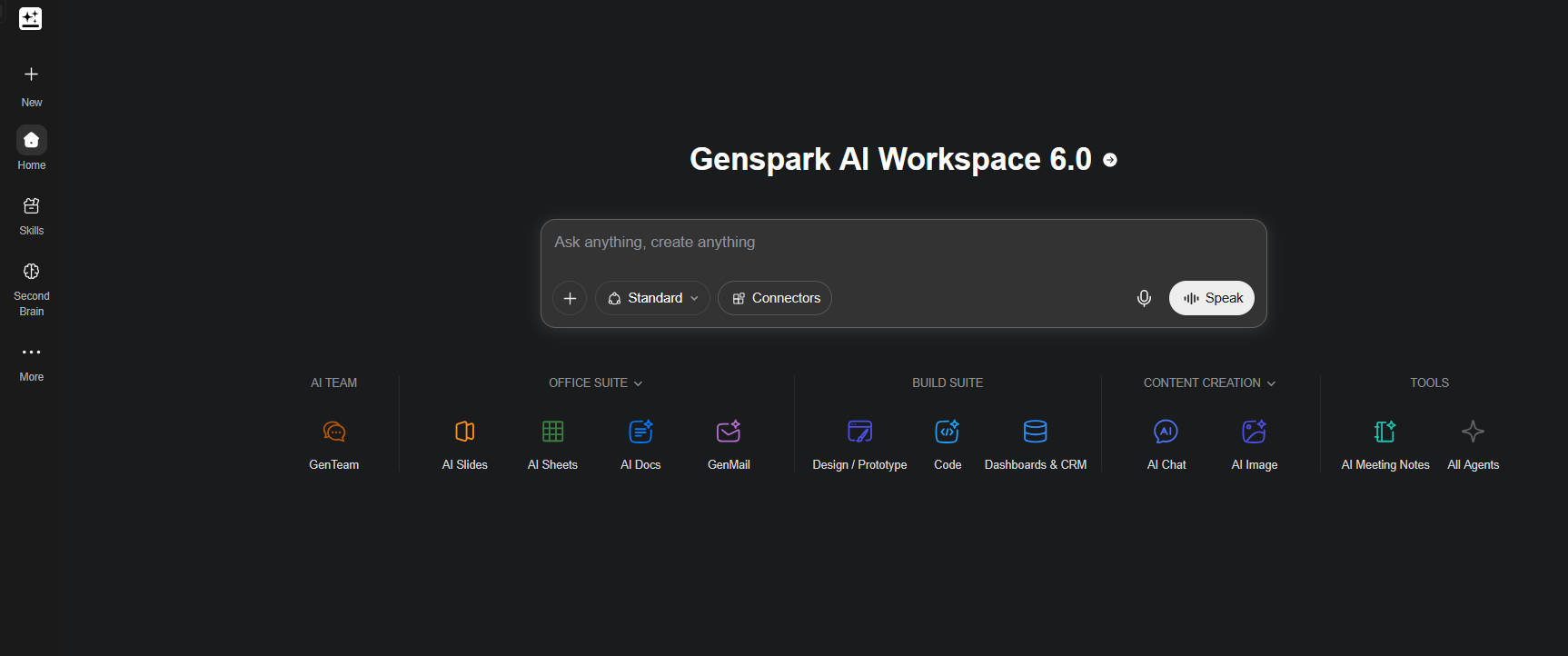Open the Standard mode dropdown
The width and height of the screenshot is (1568, 656).
pos(652,298)
